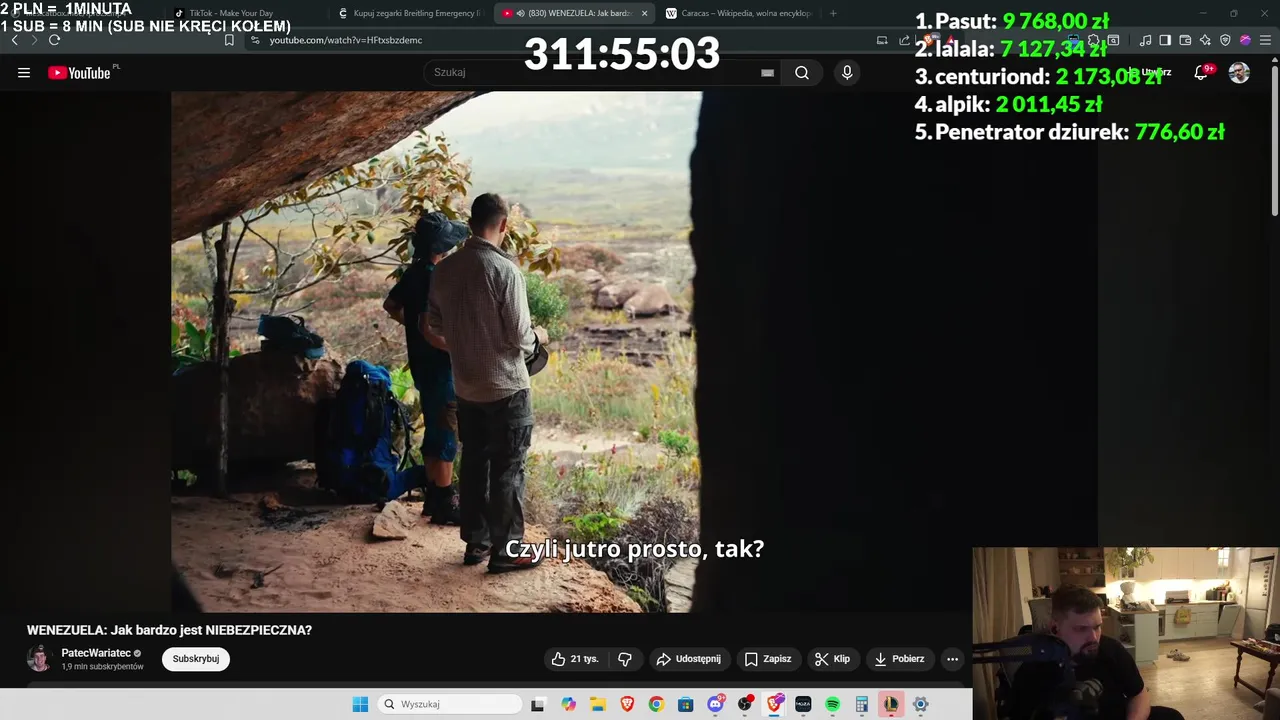The width and height of the screenshot is (1280, 720).
Task: Open League of Legends taskbar icon
Action: coord(891,704)
